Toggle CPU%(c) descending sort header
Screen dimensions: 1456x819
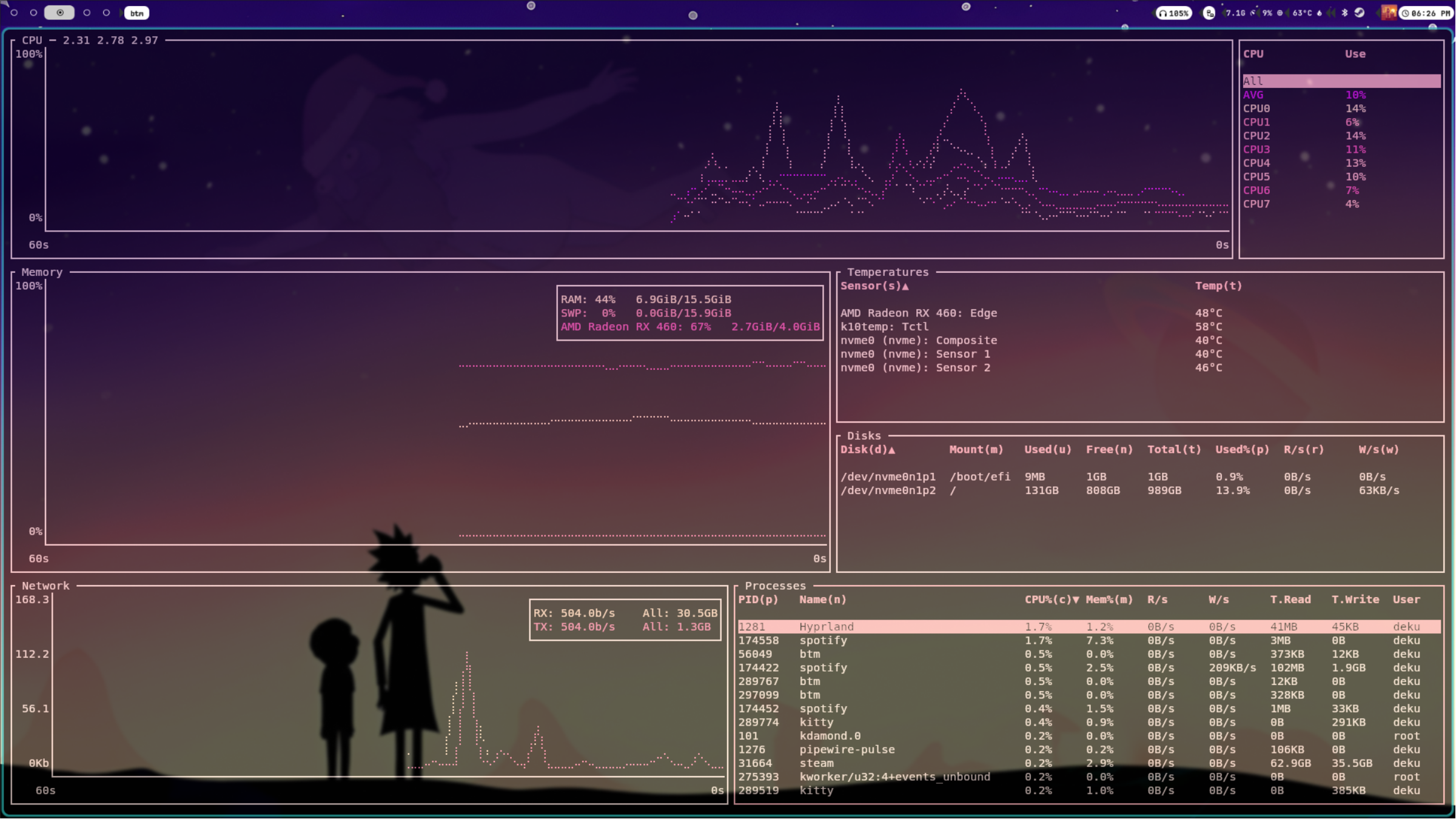(1052, 600)
